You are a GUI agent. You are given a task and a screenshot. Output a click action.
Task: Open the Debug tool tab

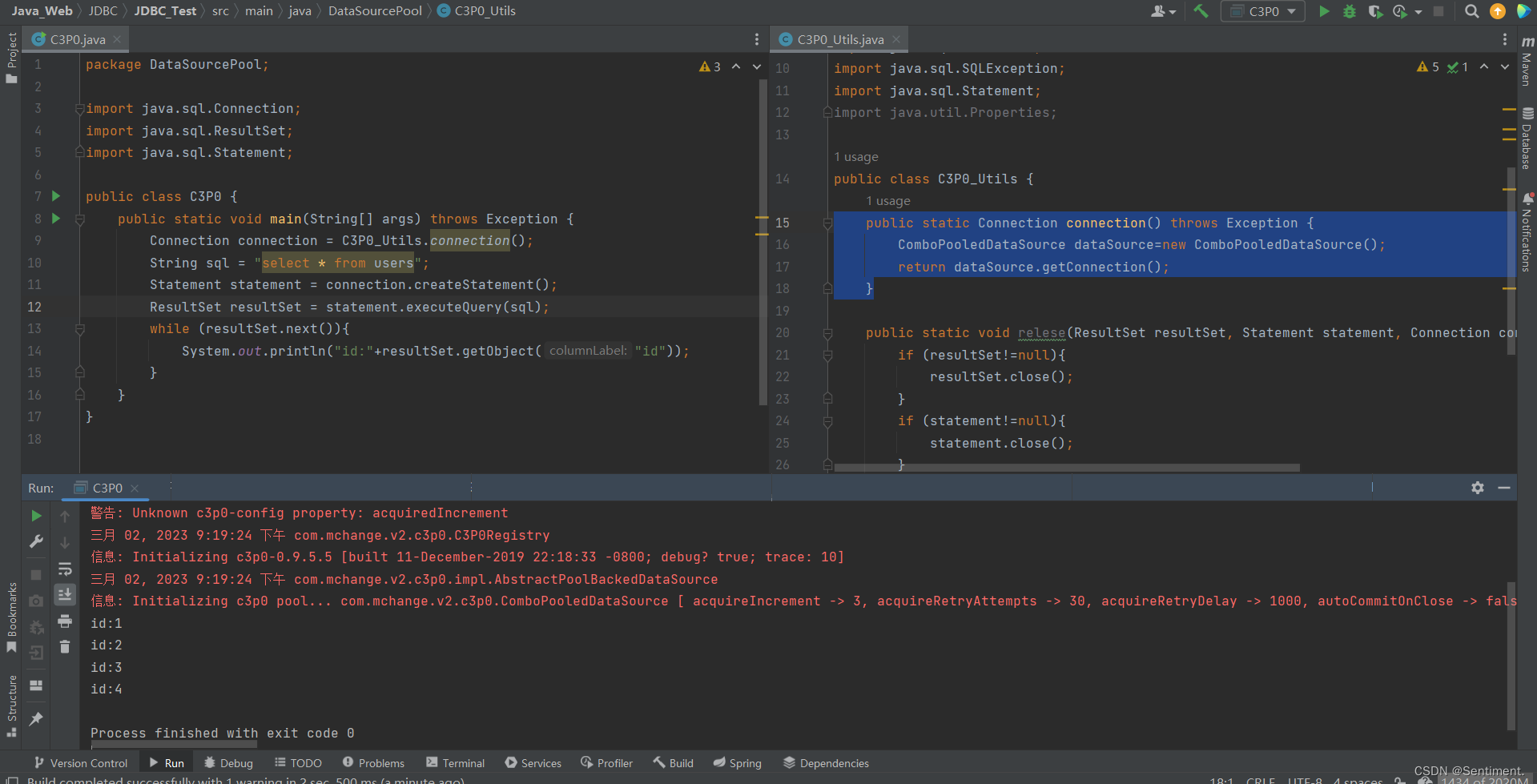228,763
